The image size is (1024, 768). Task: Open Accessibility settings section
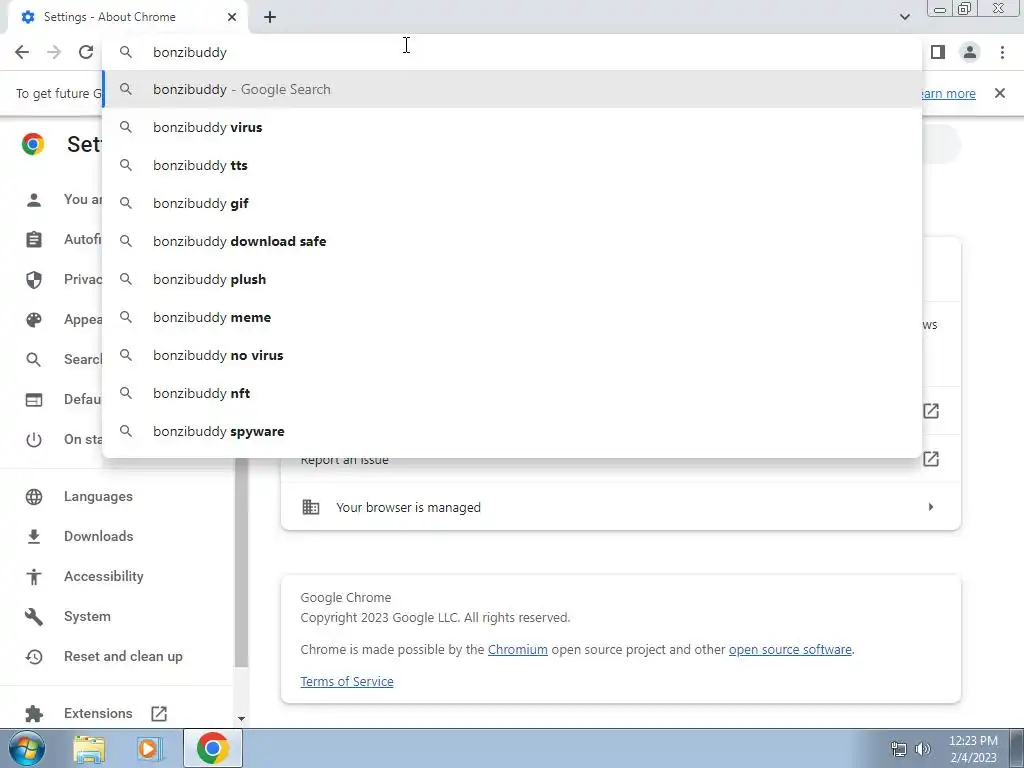click(x=103, y=576)
